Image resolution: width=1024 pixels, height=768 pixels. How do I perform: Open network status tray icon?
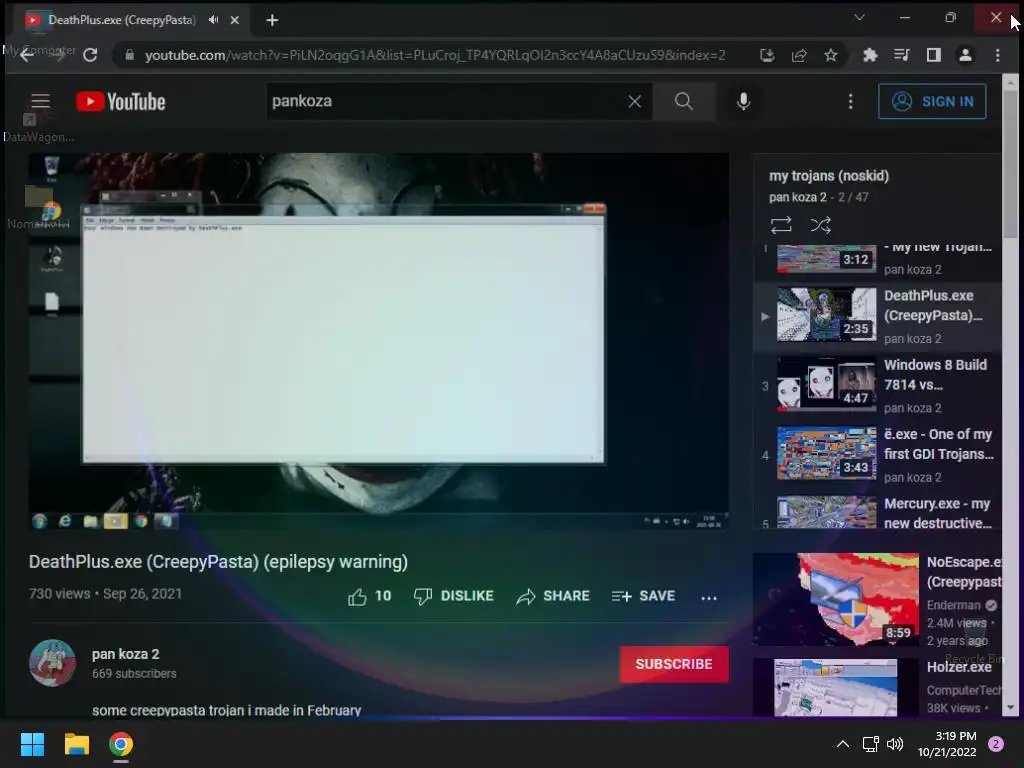click(x=871, y=744)
